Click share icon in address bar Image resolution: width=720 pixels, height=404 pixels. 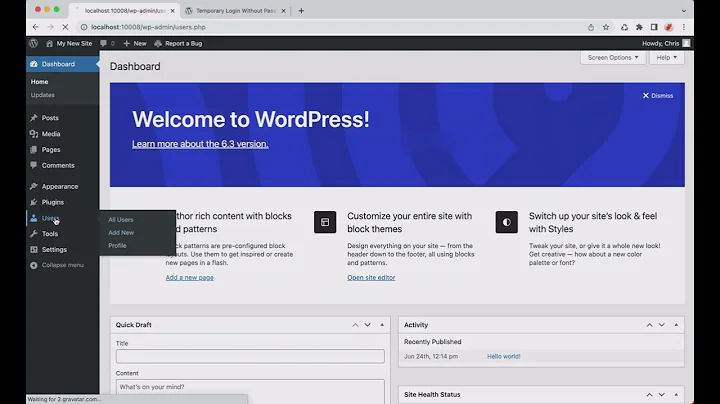point(591,27)
